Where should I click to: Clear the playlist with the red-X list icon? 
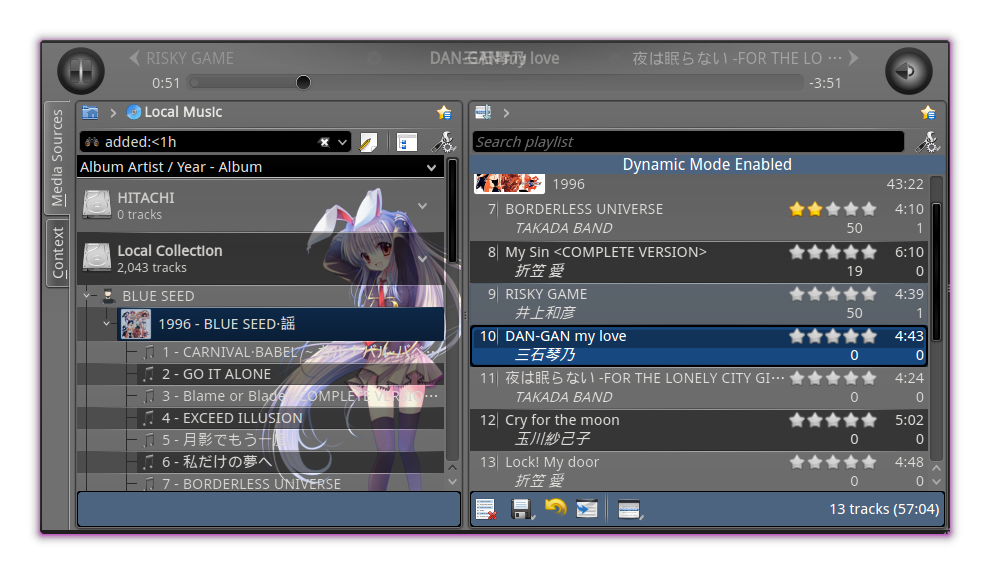tap(486, 509)
